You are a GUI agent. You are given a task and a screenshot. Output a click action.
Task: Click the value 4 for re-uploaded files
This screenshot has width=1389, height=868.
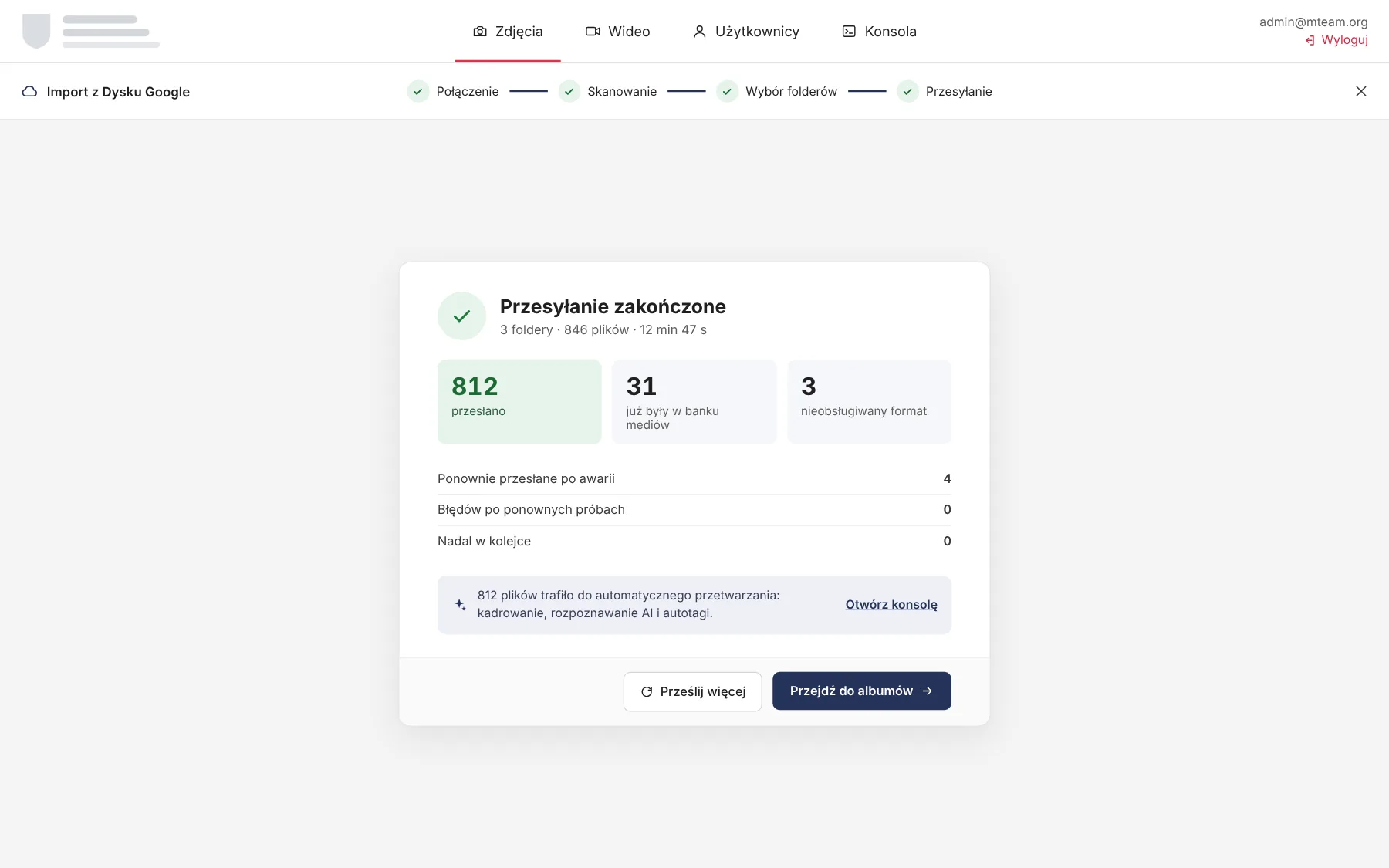[x=947, y=478]
